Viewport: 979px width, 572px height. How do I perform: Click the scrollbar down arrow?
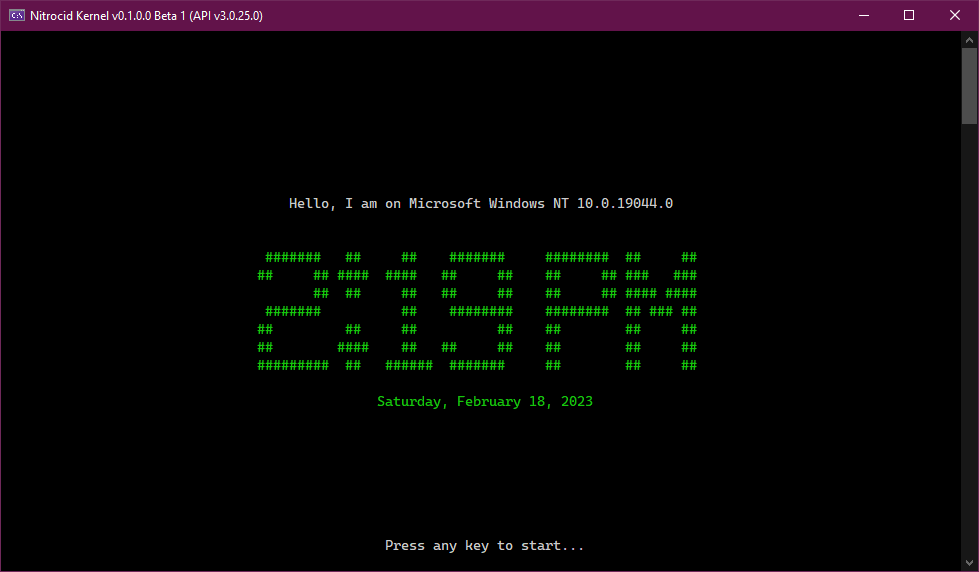click(x=970, y=563)
